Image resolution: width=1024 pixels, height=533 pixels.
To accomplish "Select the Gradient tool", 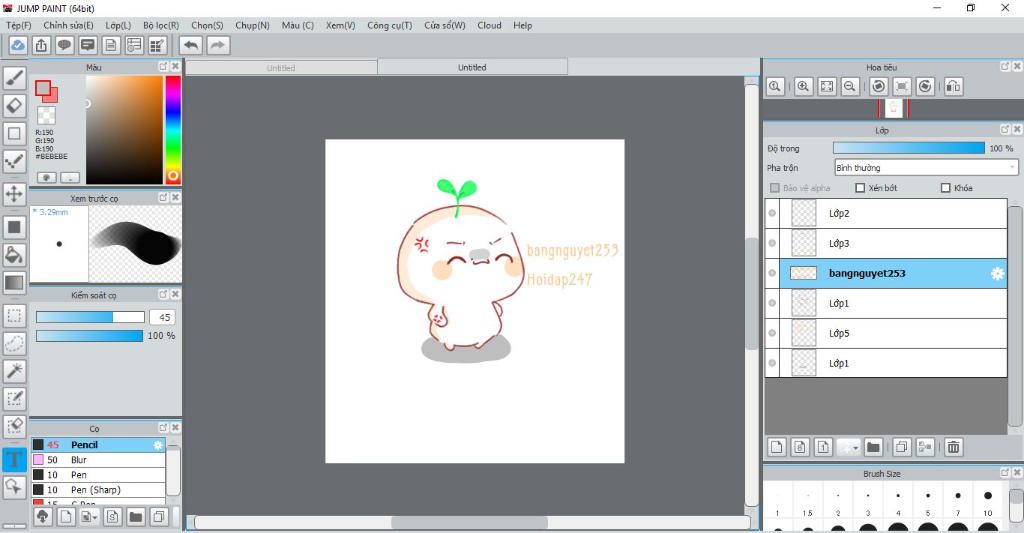I will point(14,283).
